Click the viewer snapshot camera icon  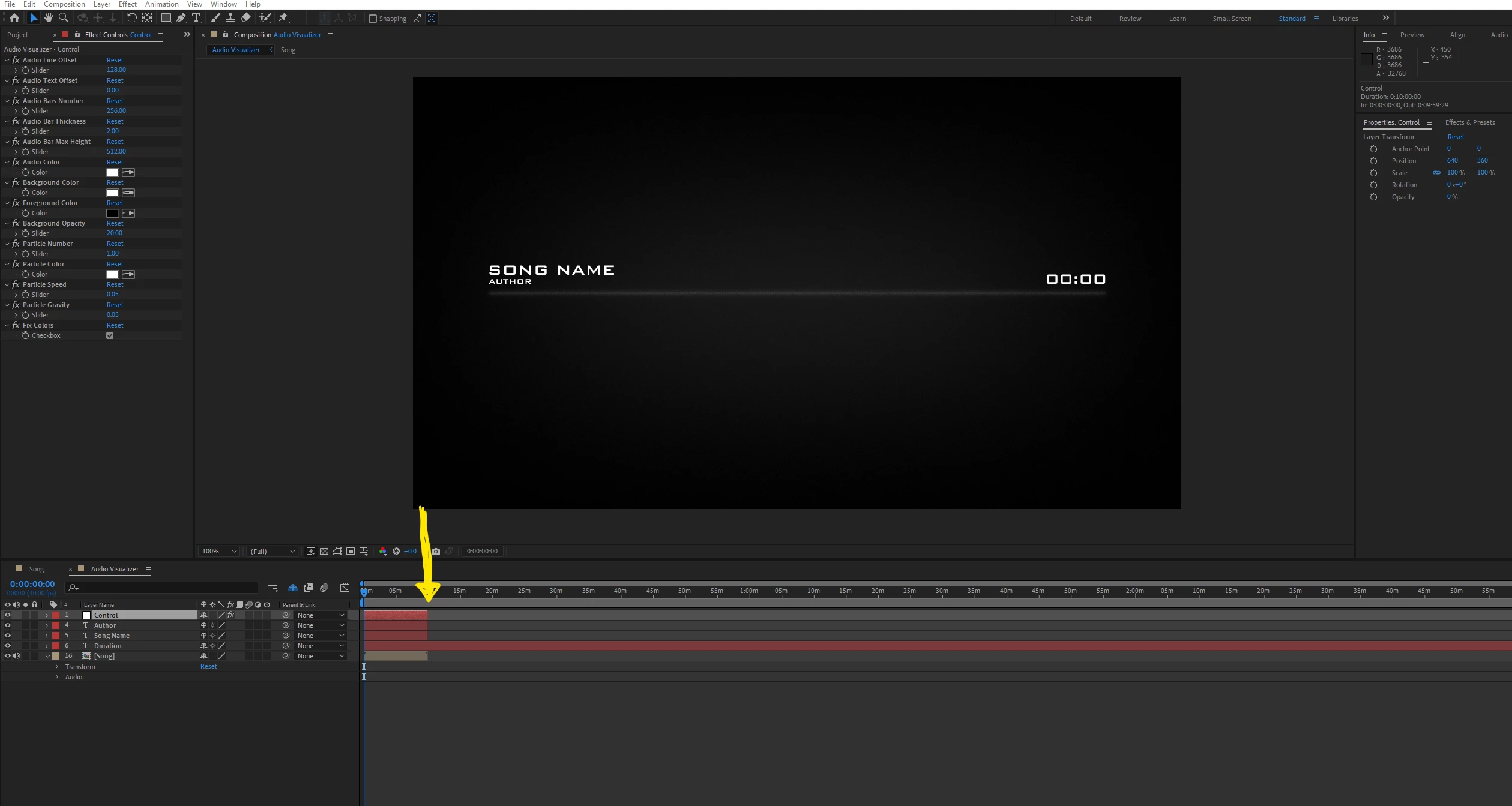tap(436, 551)
